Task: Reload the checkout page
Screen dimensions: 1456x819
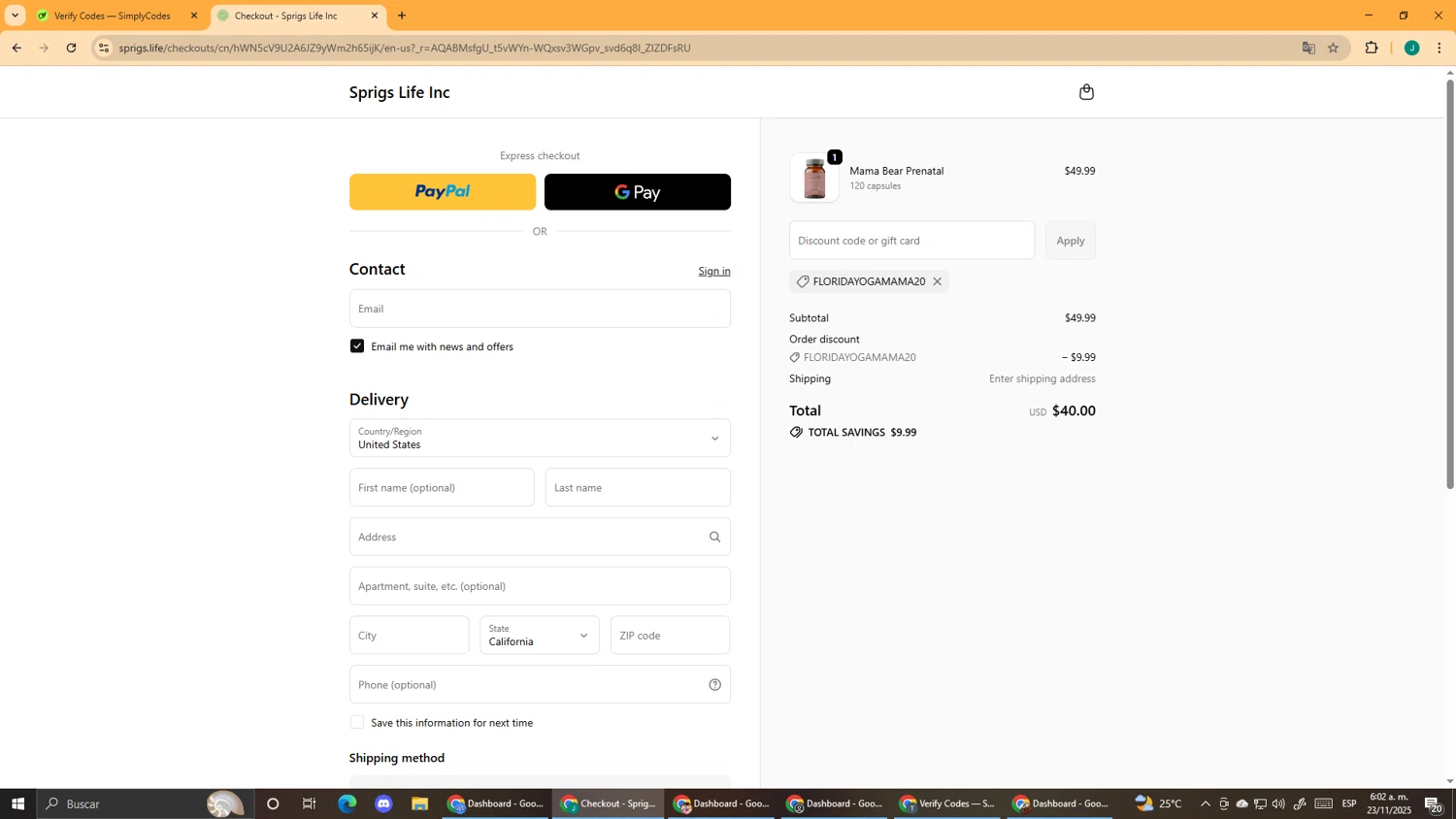Action: [x=71, y=48]
